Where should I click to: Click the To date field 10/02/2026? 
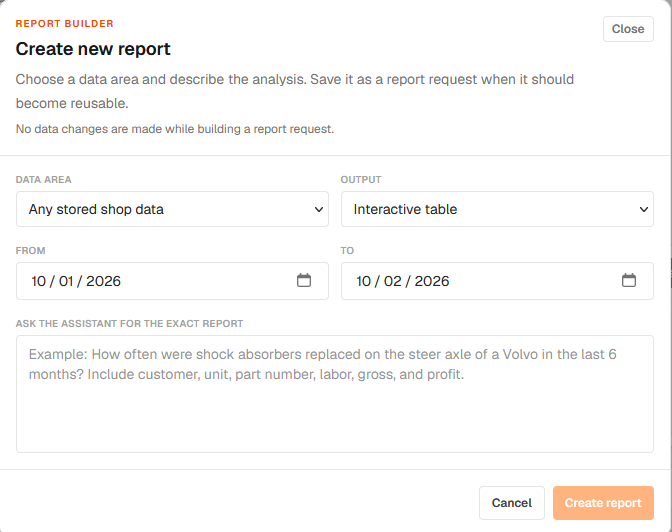497,281
